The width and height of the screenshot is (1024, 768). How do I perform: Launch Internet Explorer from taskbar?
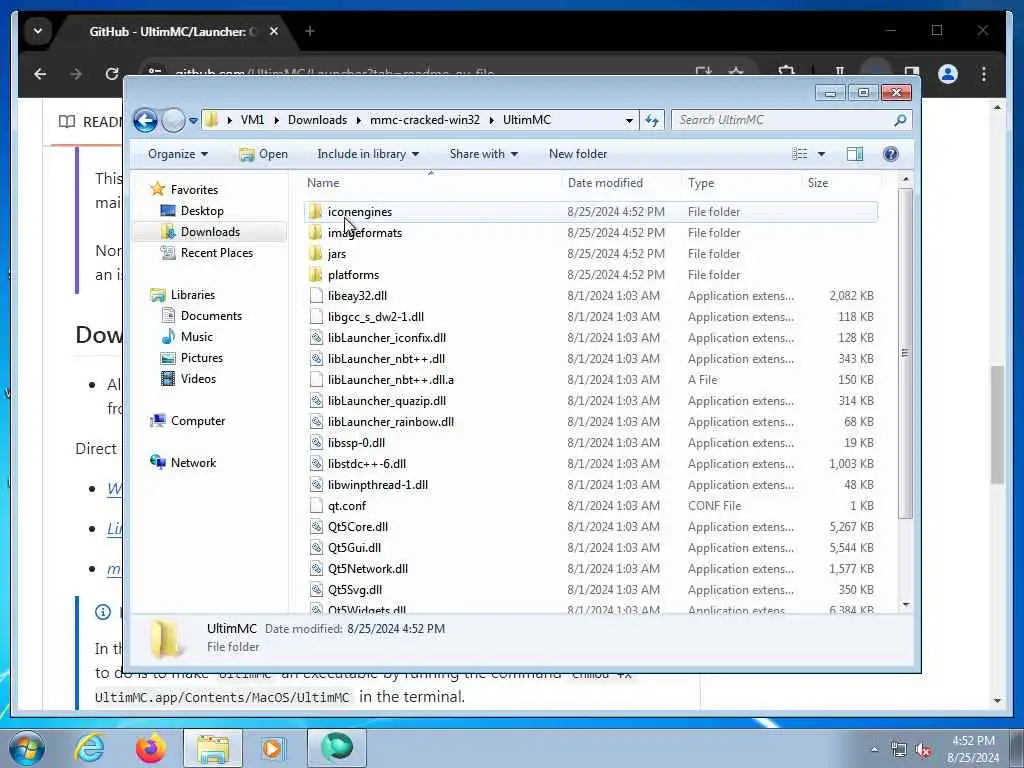[x=89, y=748]
